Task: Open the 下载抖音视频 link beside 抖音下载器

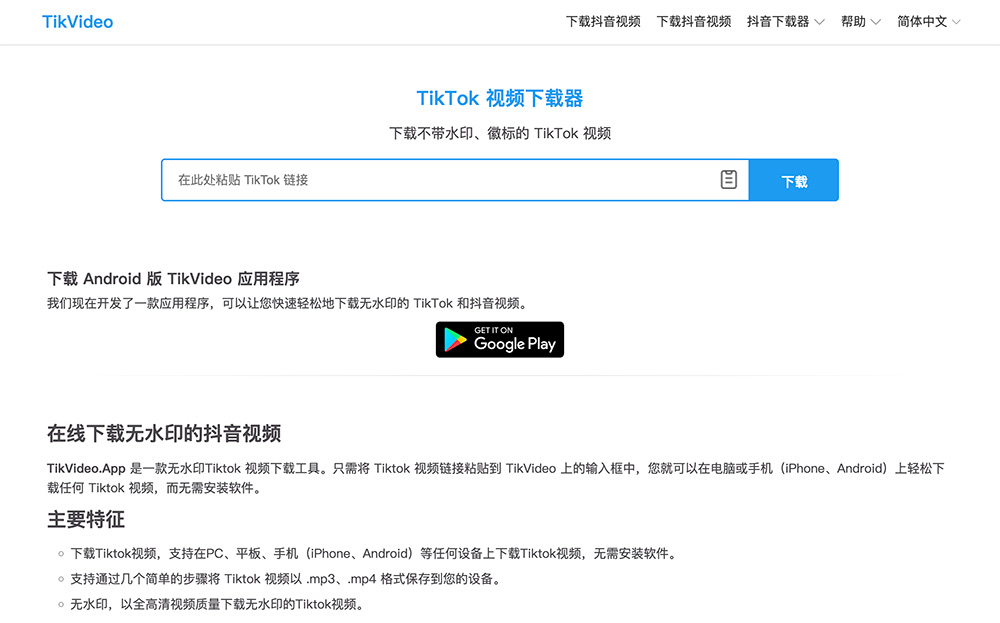Action: (693, 22)
